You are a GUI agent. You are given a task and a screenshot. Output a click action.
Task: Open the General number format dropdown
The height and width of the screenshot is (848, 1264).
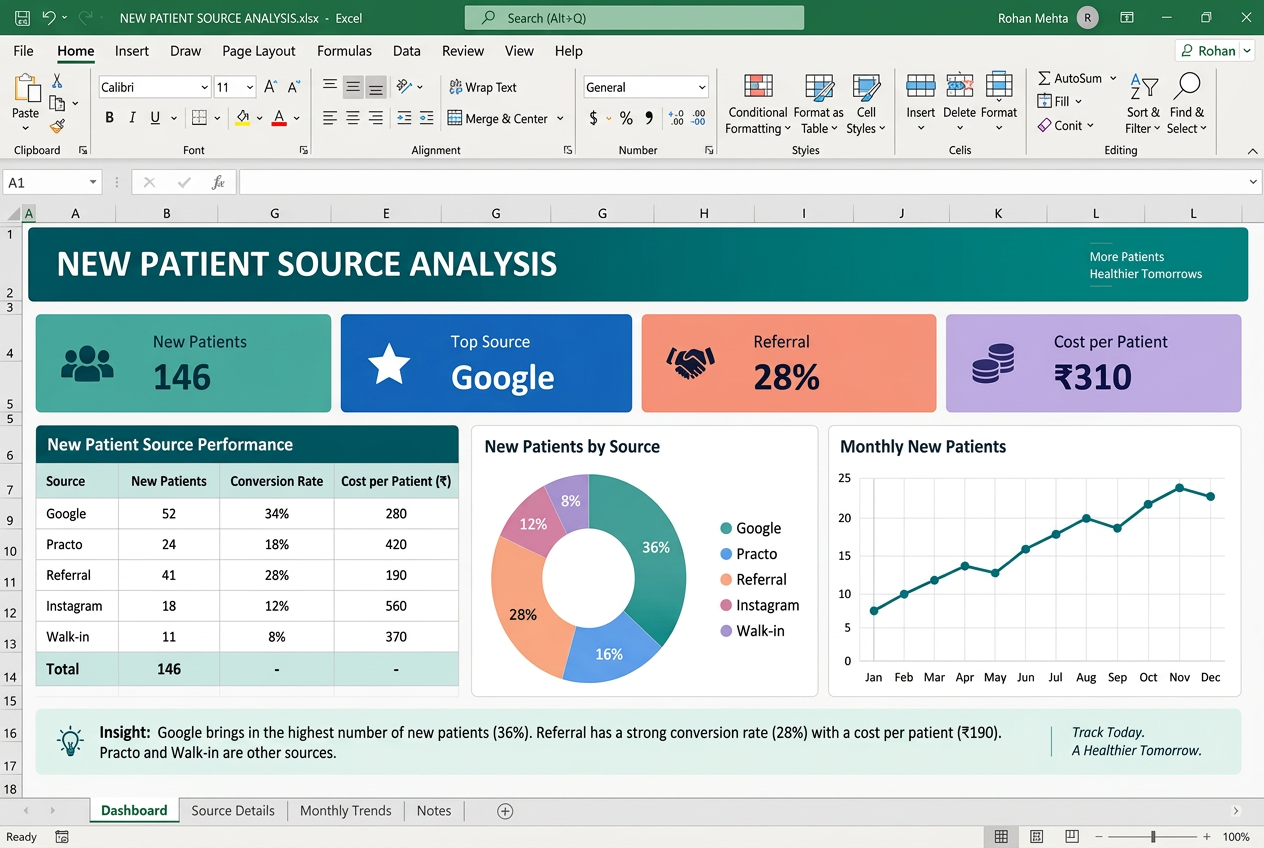pos(702,87)
